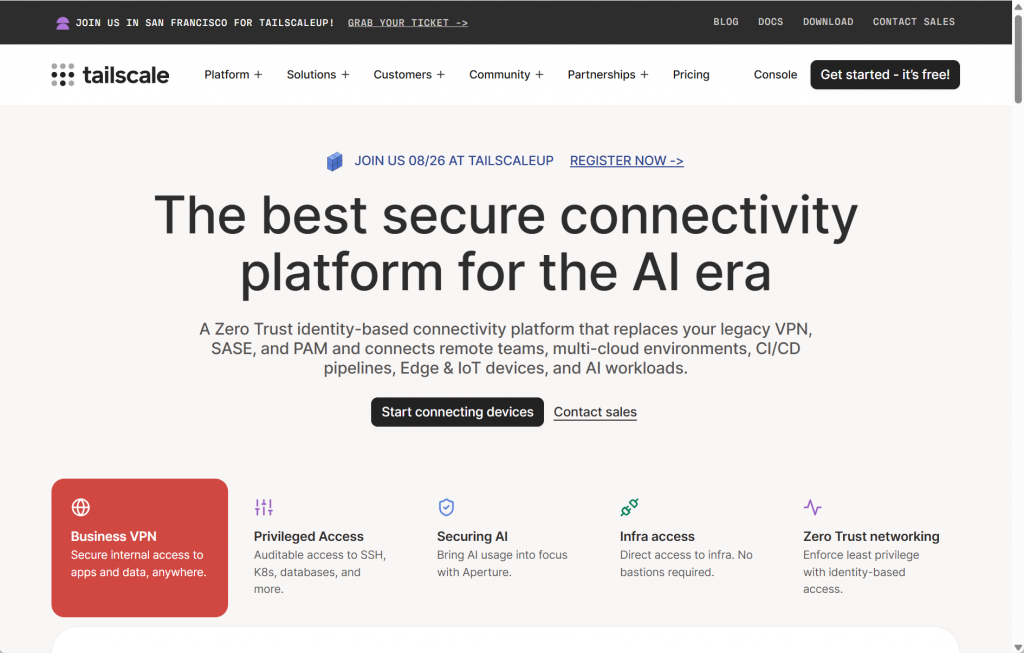Expand the Platform menu
The image size is (1024, 653).
[233, 74]
